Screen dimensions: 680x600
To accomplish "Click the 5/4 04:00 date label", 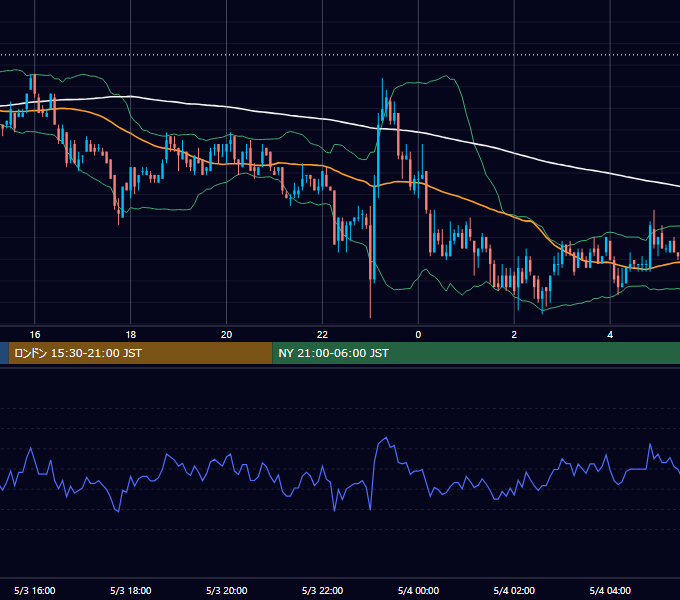I will pyautogui.click(x=610, y=590).
